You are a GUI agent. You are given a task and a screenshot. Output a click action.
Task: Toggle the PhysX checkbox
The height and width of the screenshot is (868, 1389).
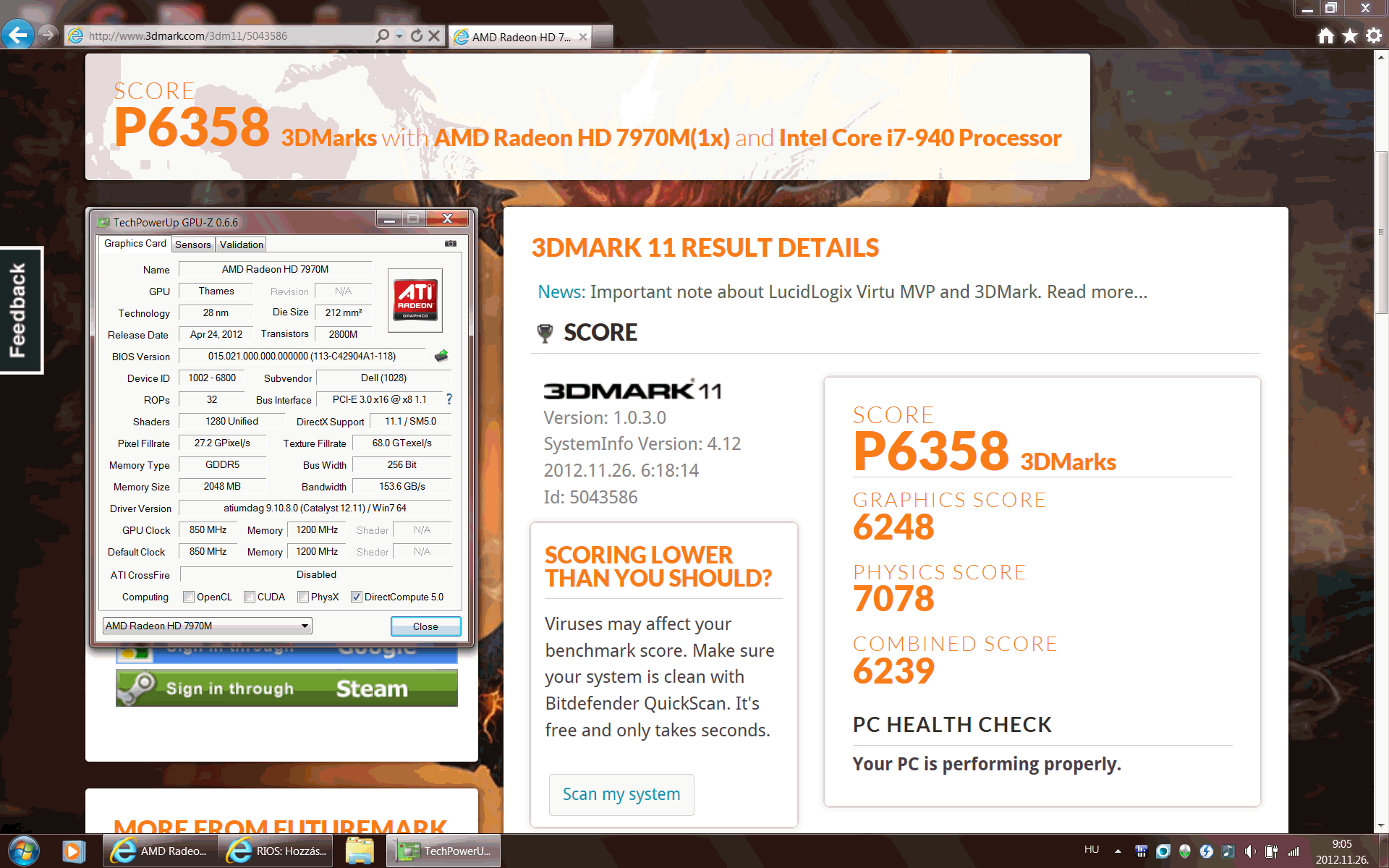pyautogui.click(x=303, y=597)
